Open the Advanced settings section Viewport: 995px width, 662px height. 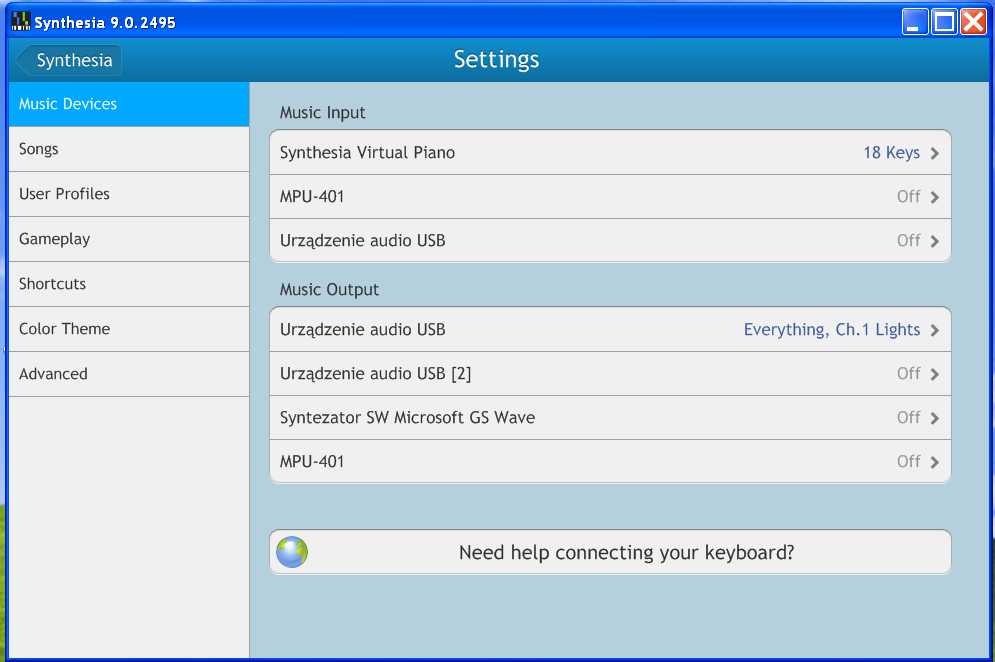click(129, 374)
